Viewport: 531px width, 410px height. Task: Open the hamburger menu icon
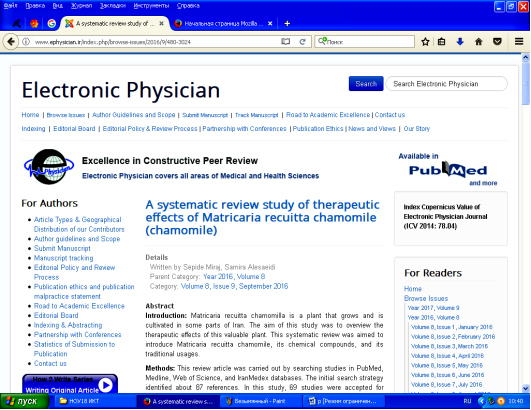[519, 42]
